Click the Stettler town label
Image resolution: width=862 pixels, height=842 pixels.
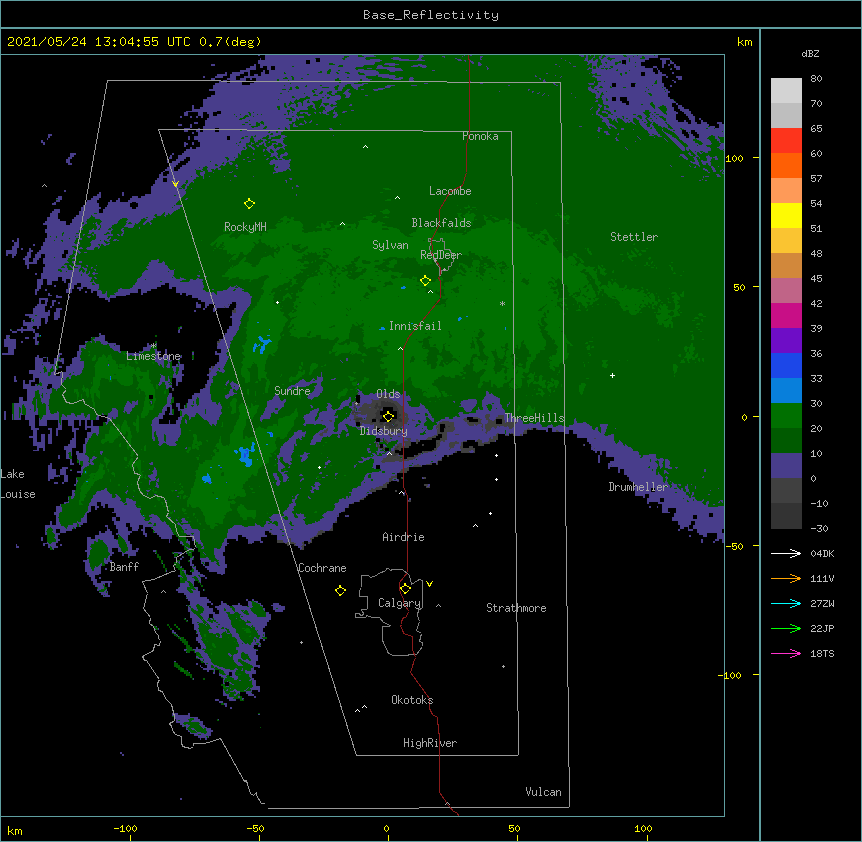pyautogui.click(x=634, y=237)
